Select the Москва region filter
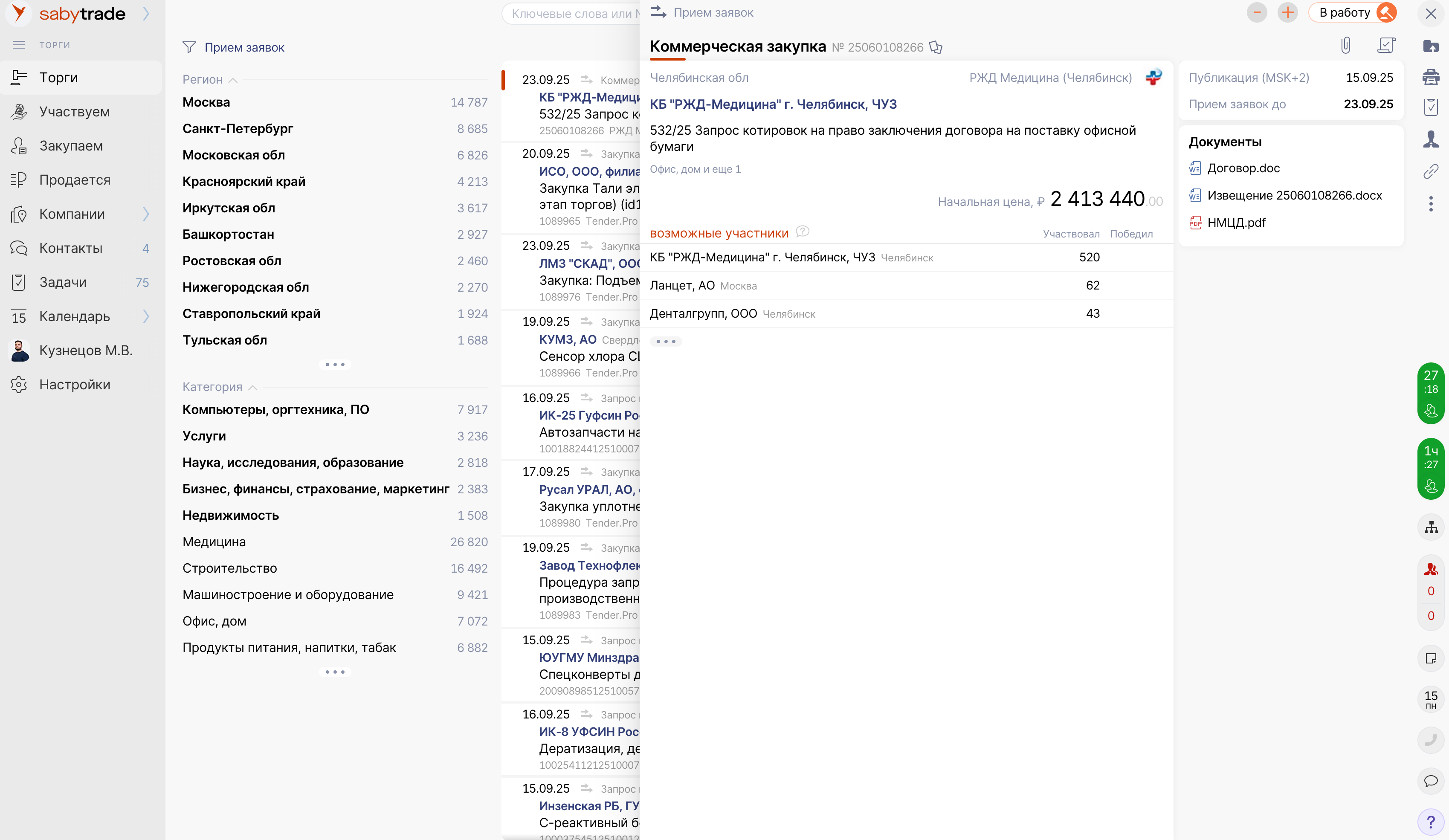 (x=206, y=102)
